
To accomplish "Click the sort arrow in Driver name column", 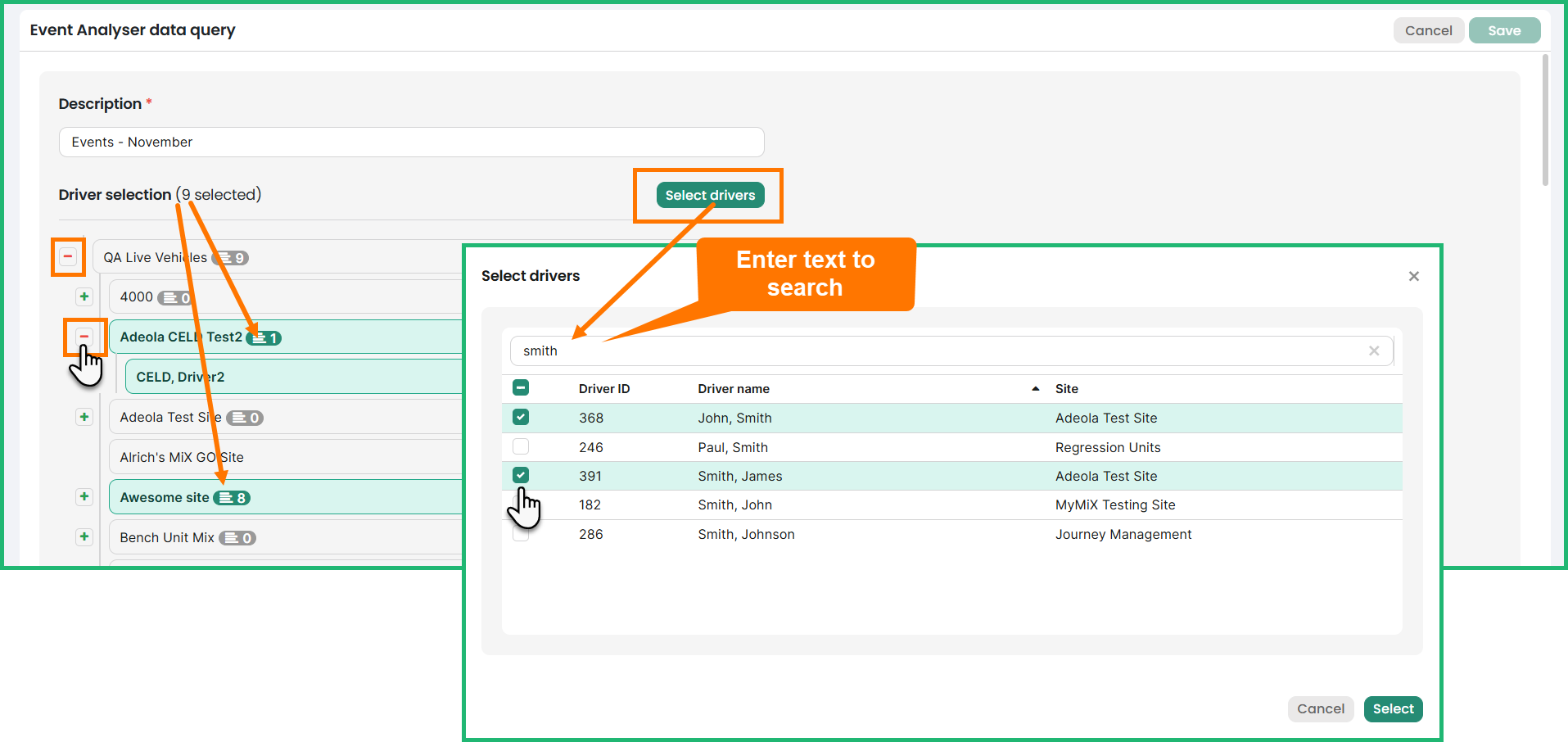I will tap(1035, 389).
